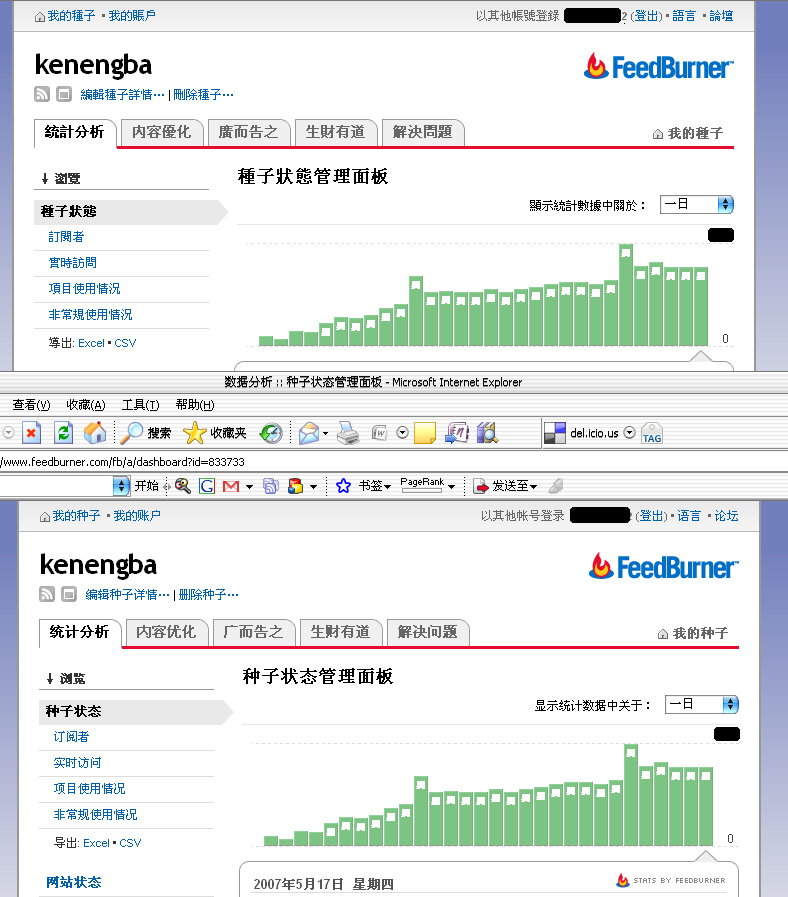The image size is (788, 897).
Task: Switch to the 內容優化 tab
Action: (161, 132)
